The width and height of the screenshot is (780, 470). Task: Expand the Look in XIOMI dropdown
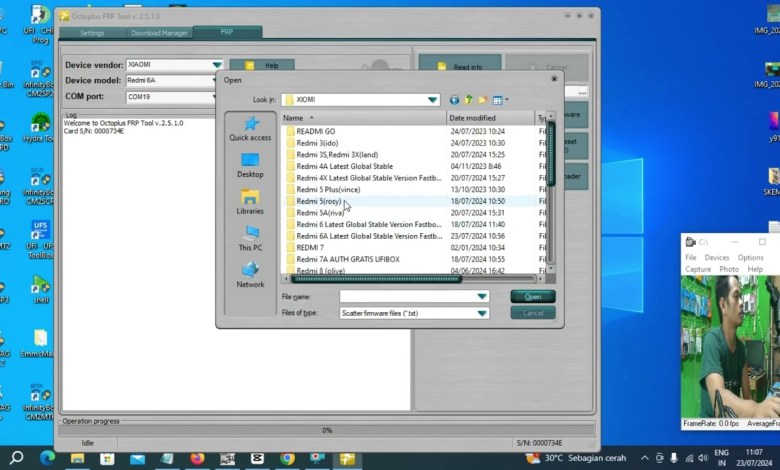click(433, 100)
